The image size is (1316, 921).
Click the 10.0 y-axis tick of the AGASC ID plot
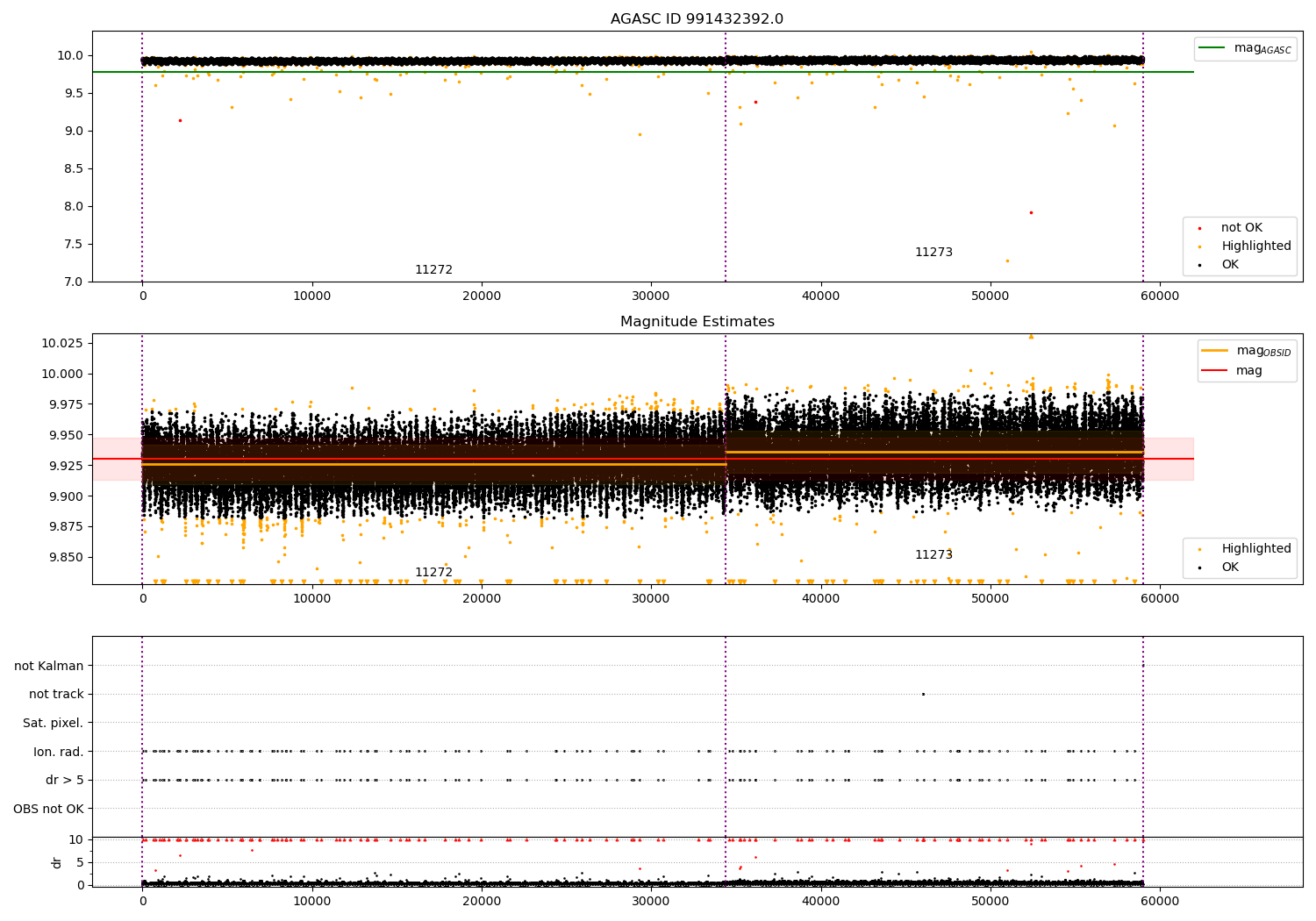(70, 55)
